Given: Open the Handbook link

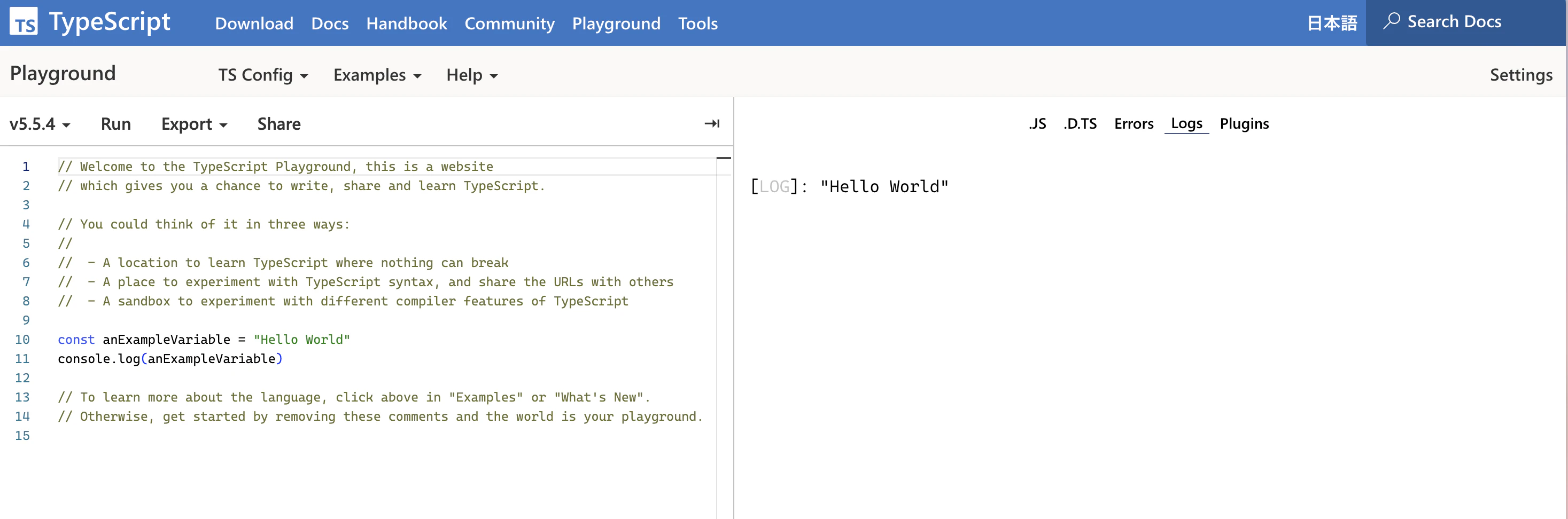Looking at the screenshot, I should [x=406, y=23].
